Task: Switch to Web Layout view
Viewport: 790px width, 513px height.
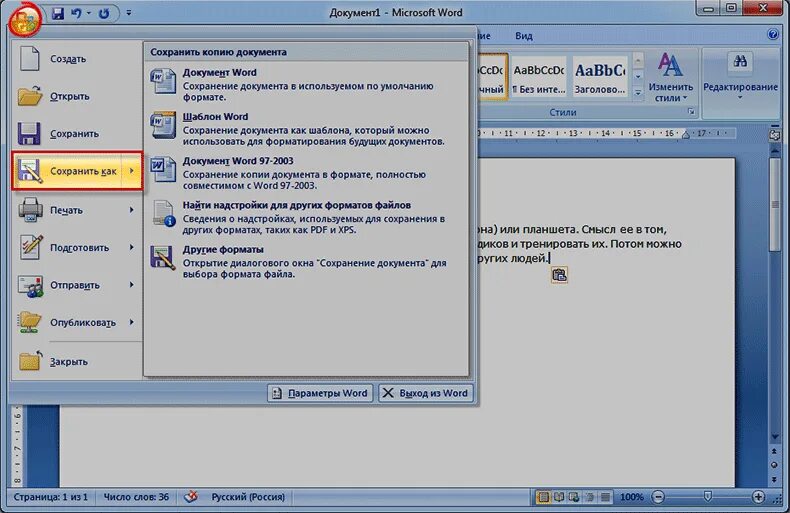Action: click(574, 497)
